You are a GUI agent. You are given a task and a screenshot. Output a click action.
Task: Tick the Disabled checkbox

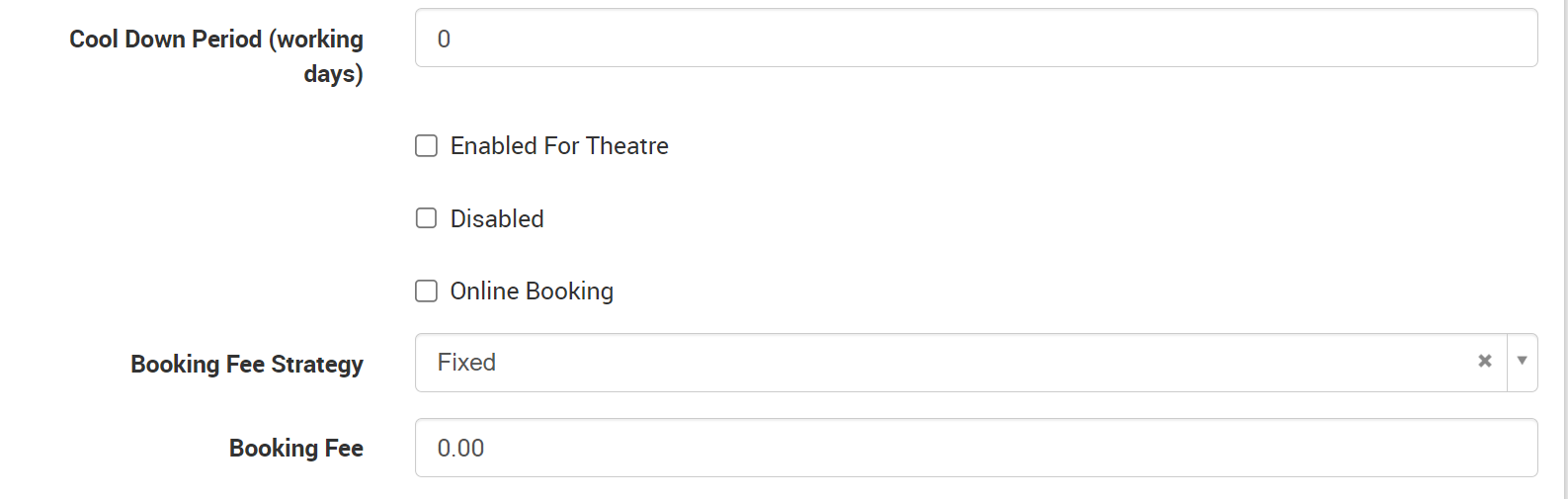click(426, 218)
